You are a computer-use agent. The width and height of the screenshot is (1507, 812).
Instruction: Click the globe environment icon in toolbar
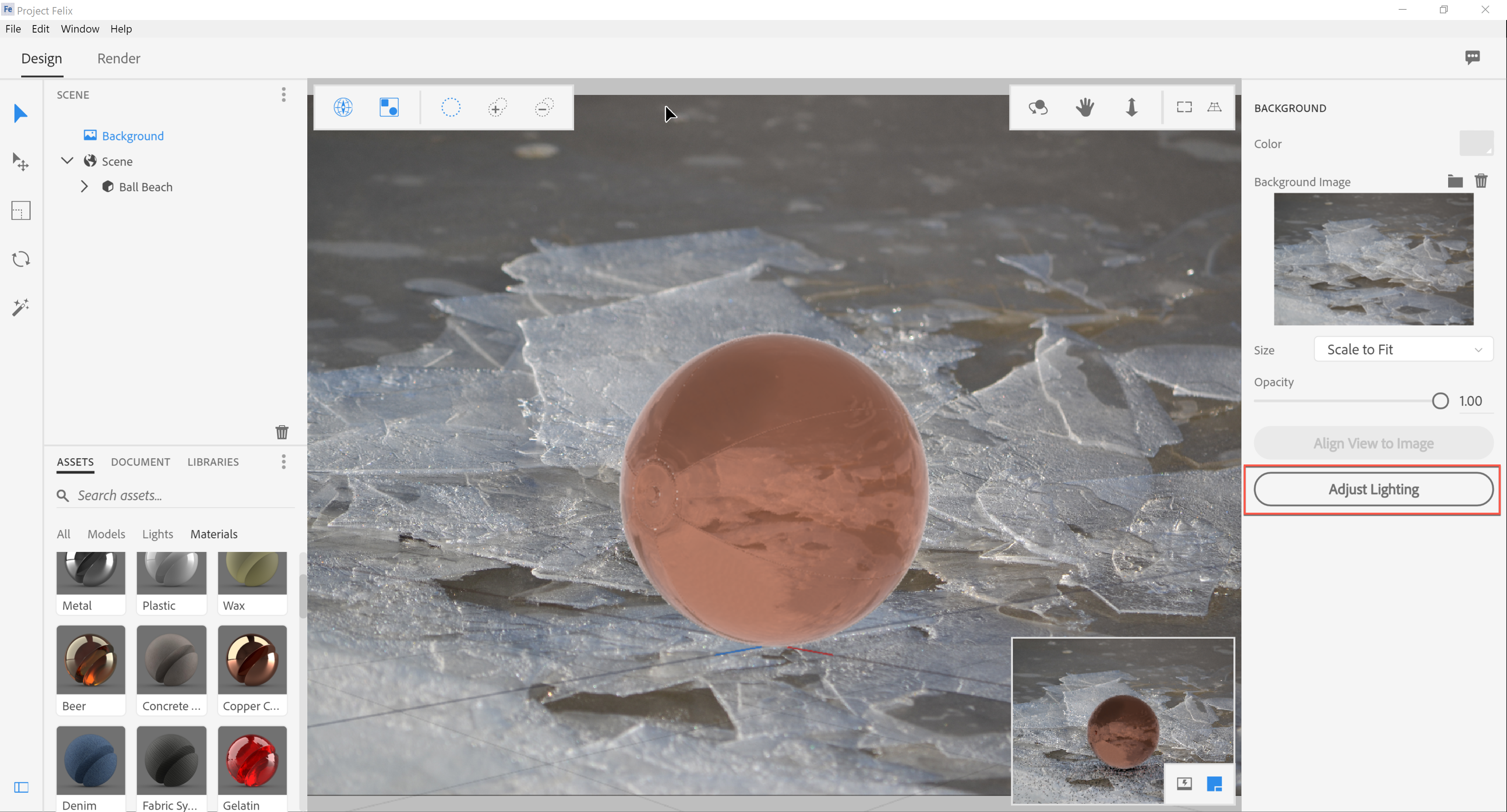(343, 107)
